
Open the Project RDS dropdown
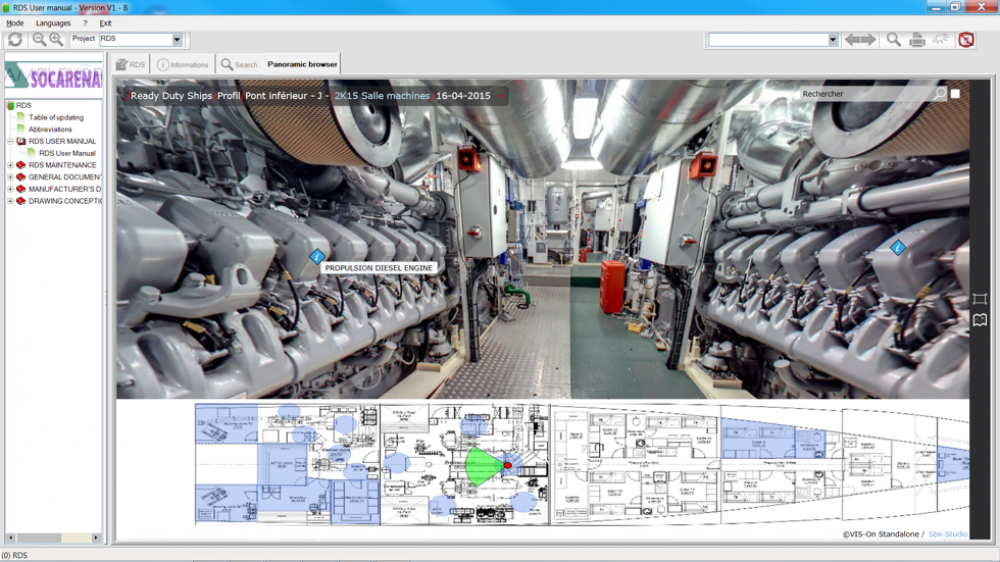click(x=177, y=40)
